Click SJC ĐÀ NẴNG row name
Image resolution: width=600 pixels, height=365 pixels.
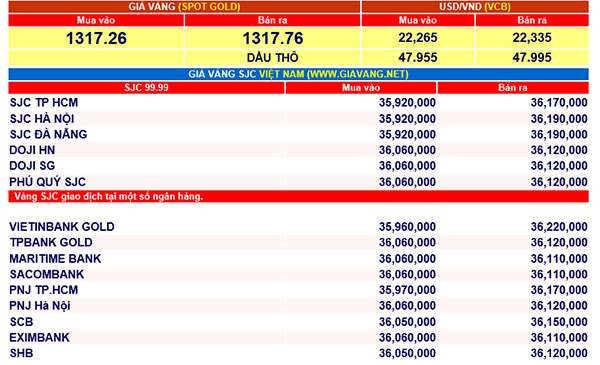[49, 134]
